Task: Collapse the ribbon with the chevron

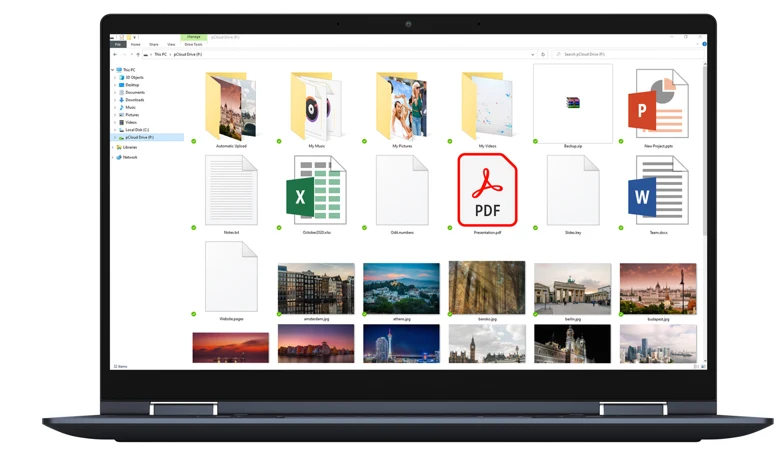Action: (x=698, y=44)
